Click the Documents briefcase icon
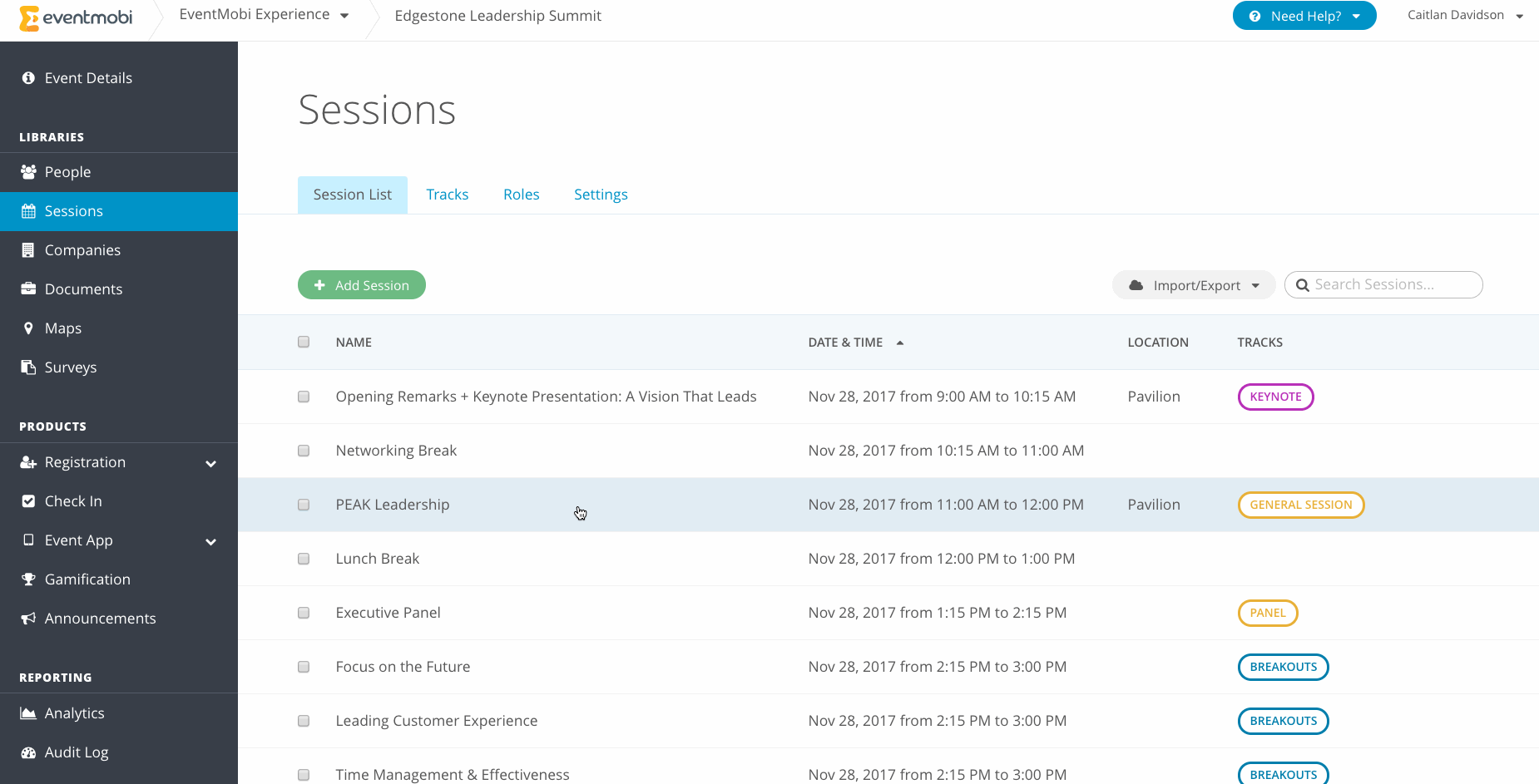Screen dimensions: 1539x784 pyautogui.click(x=28, y=289)
